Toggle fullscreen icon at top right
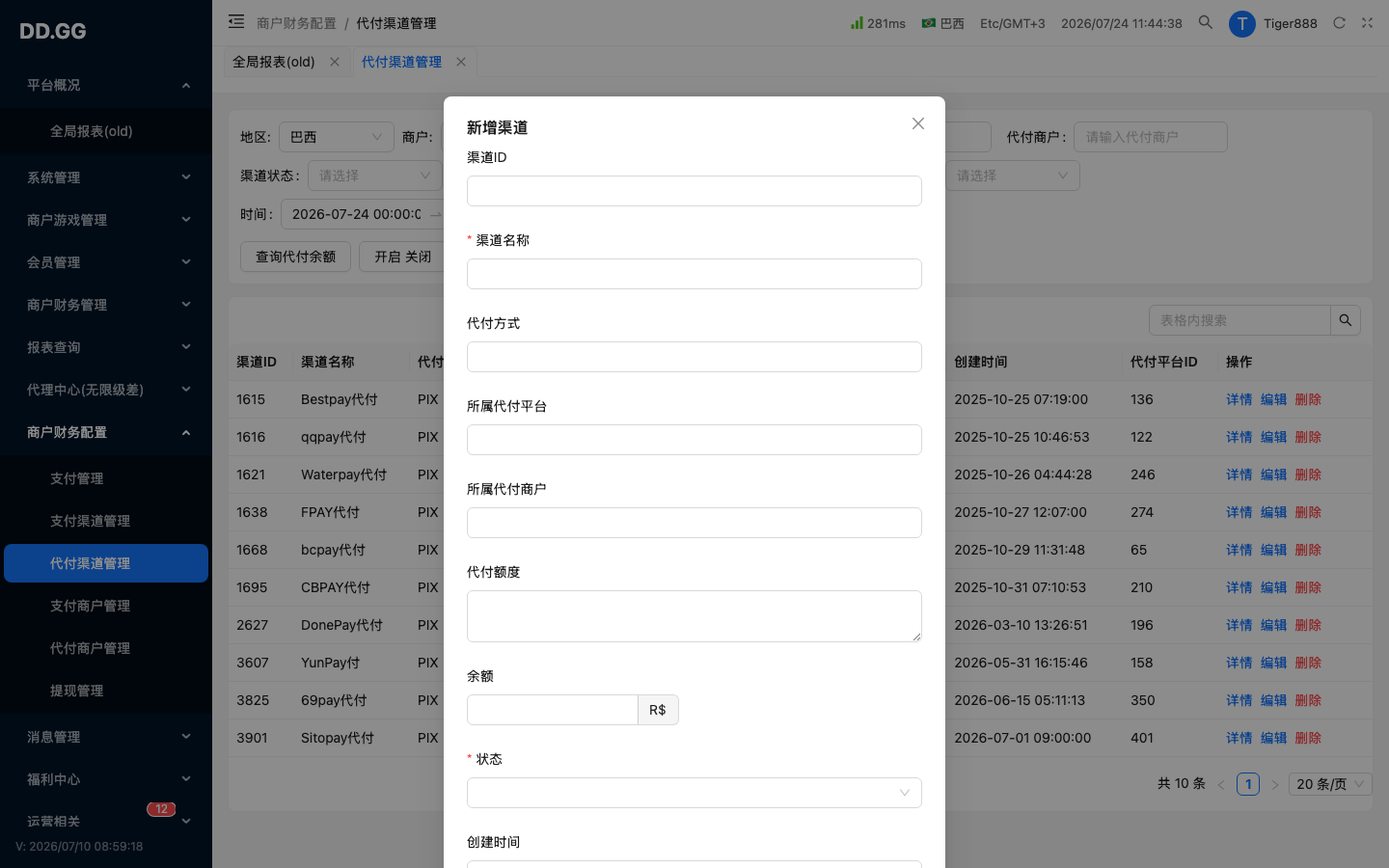 [1367, 22]
